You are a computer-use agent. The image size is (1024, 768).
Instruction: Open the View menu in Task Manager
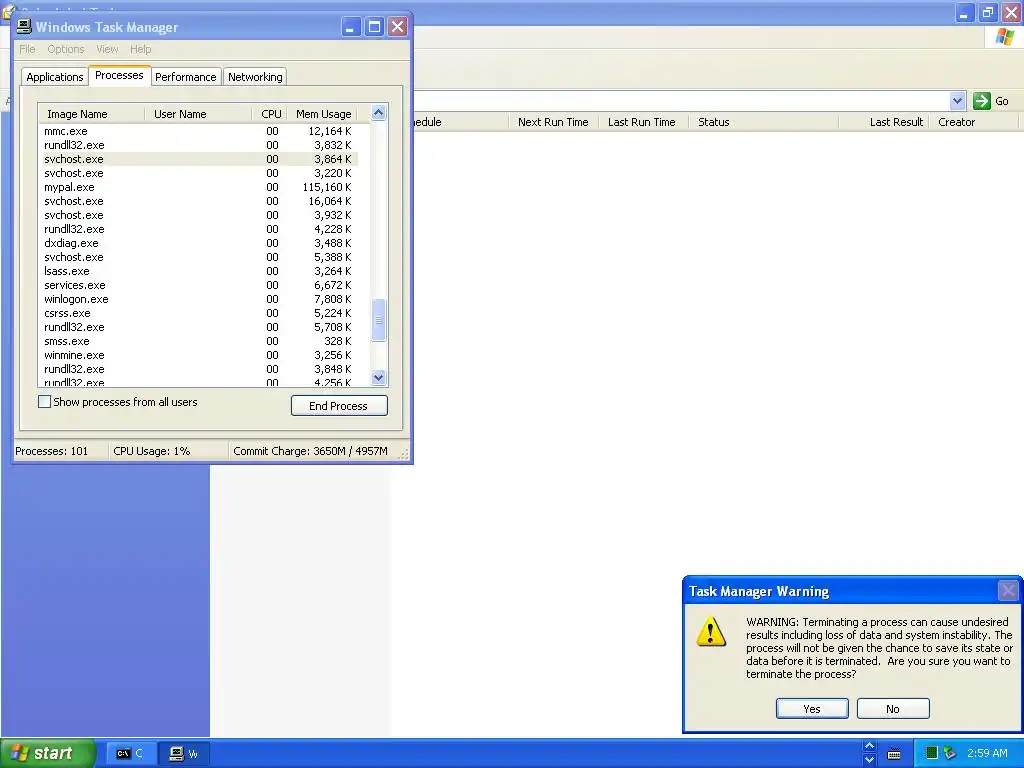(107, 49)
